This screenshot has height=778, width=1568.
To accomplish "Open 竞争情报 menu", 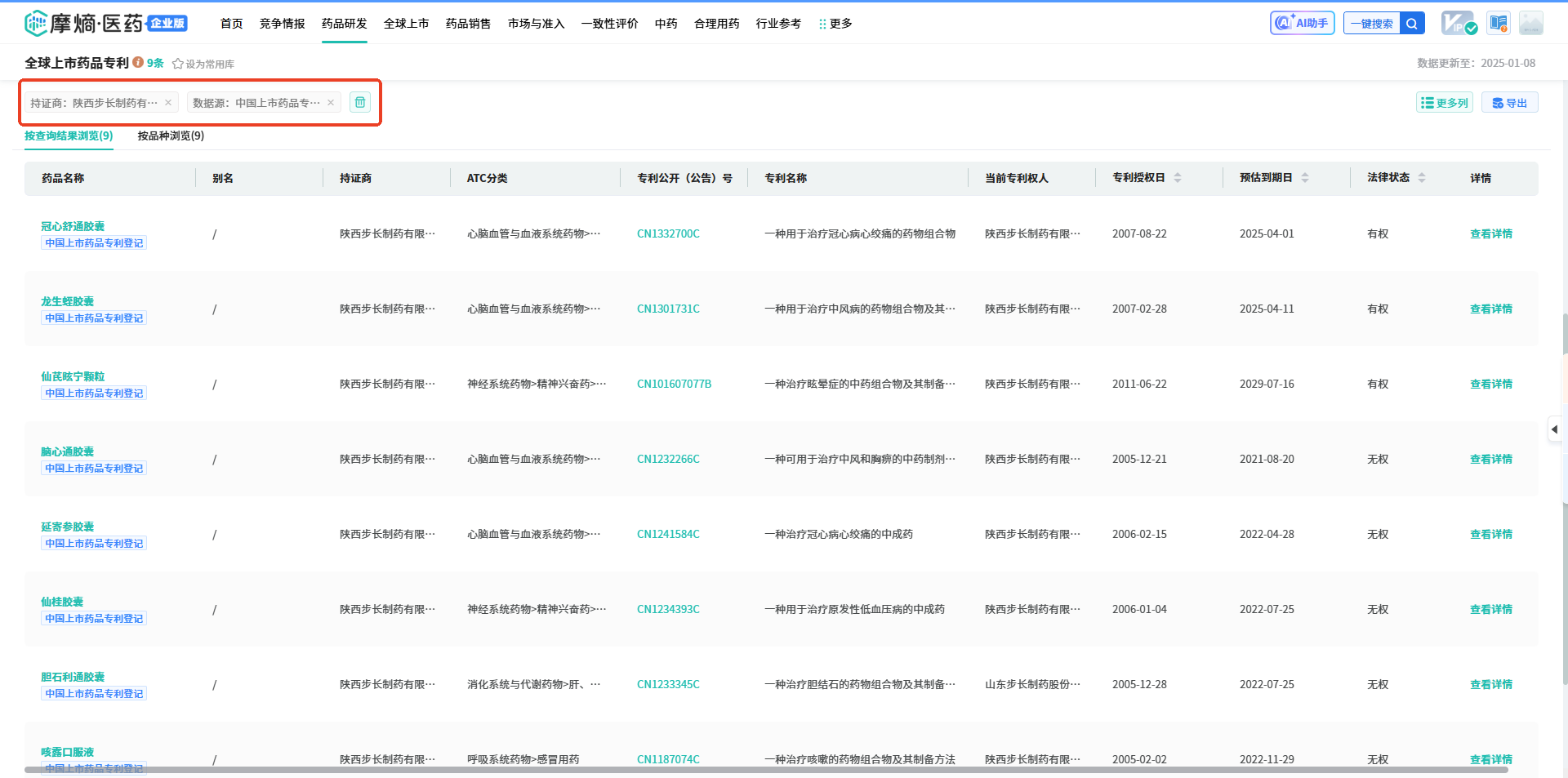I will tap(283, 24).
